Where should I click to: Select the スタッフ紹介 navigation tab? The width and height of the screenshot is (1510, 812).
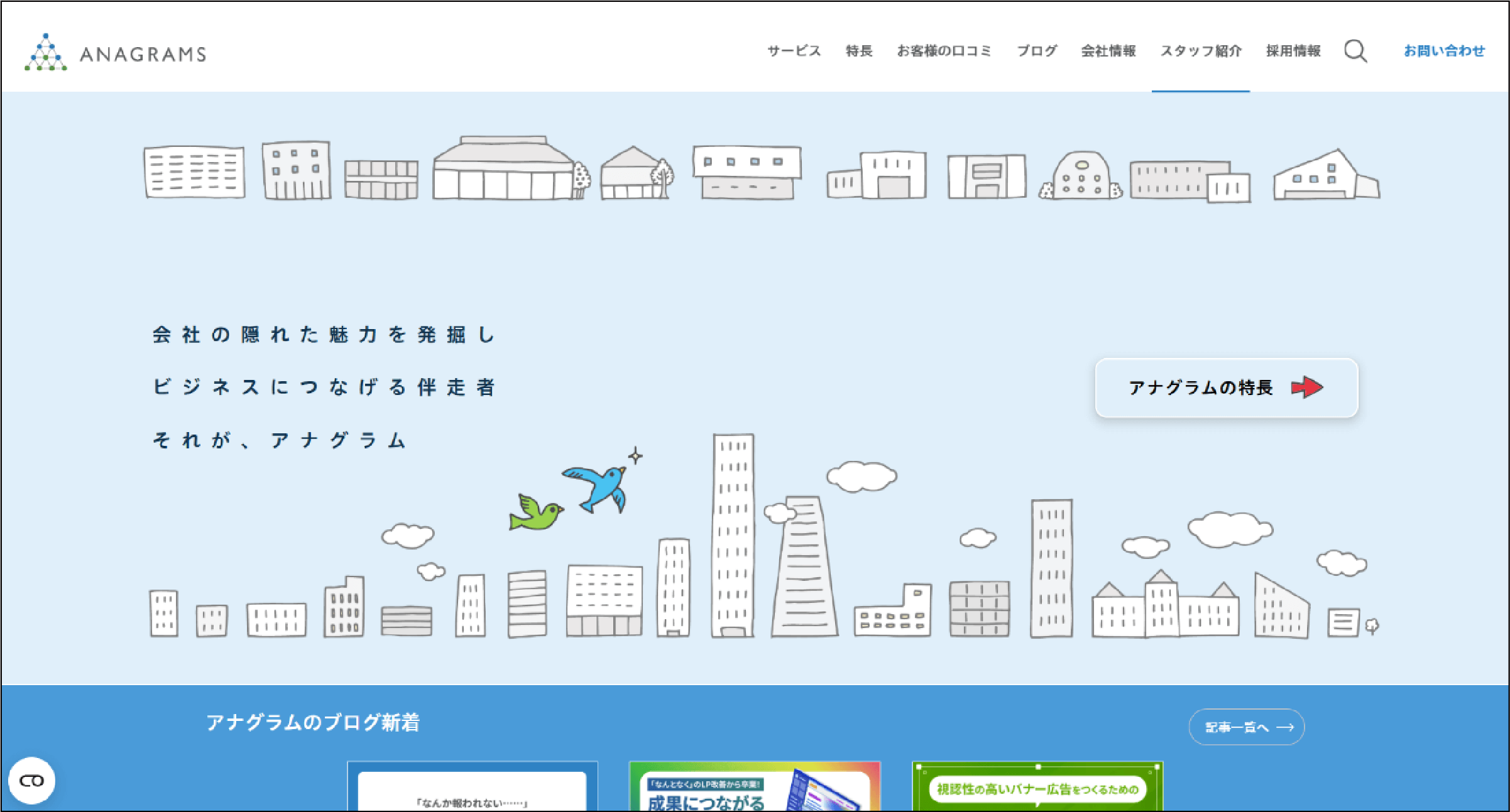[1201, 51]
